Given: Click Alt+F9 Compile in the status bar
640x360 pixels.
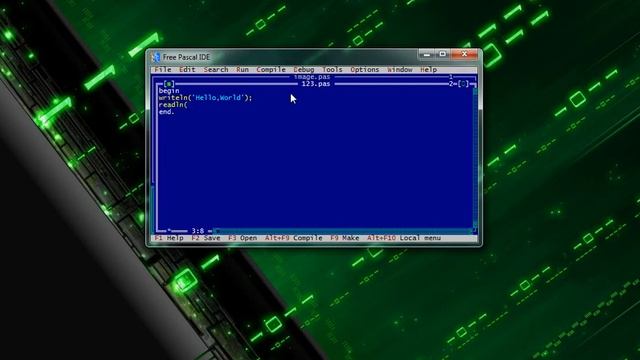Looking at the screenshot, I should tap(293, 238).
